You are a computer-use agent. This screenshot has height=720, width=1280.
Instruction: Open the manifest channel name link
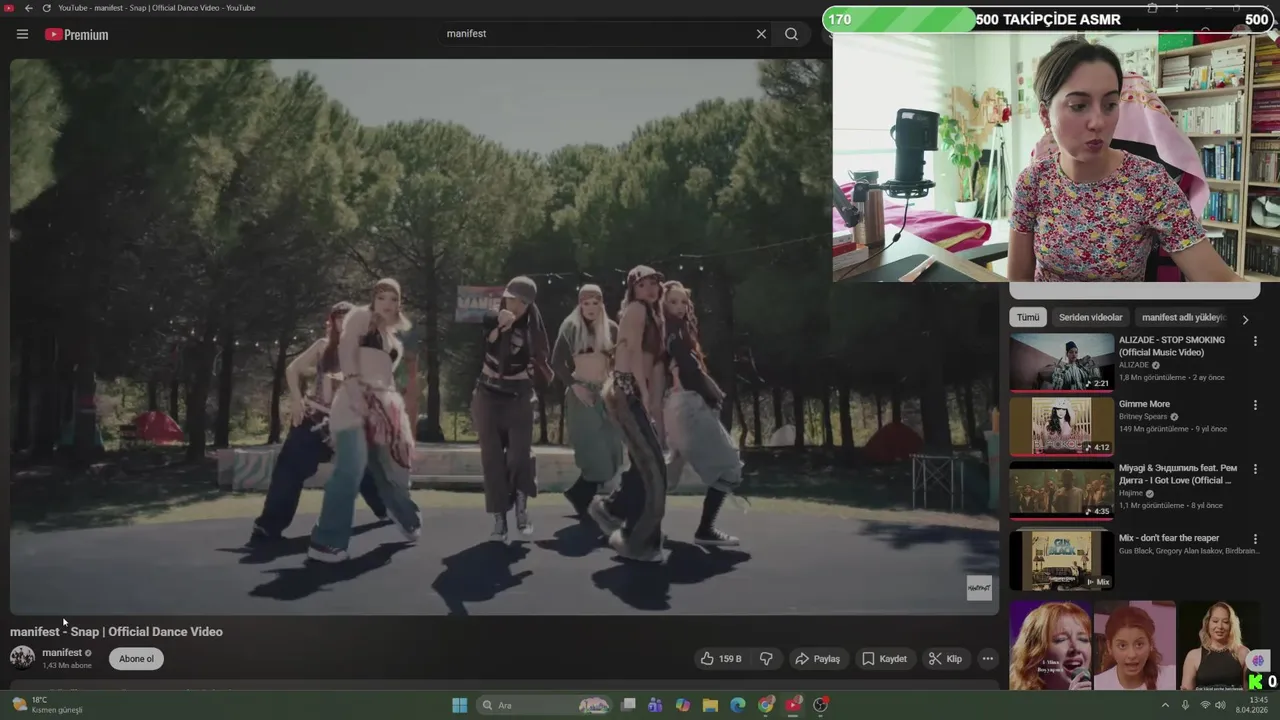[x=62, y=653]
